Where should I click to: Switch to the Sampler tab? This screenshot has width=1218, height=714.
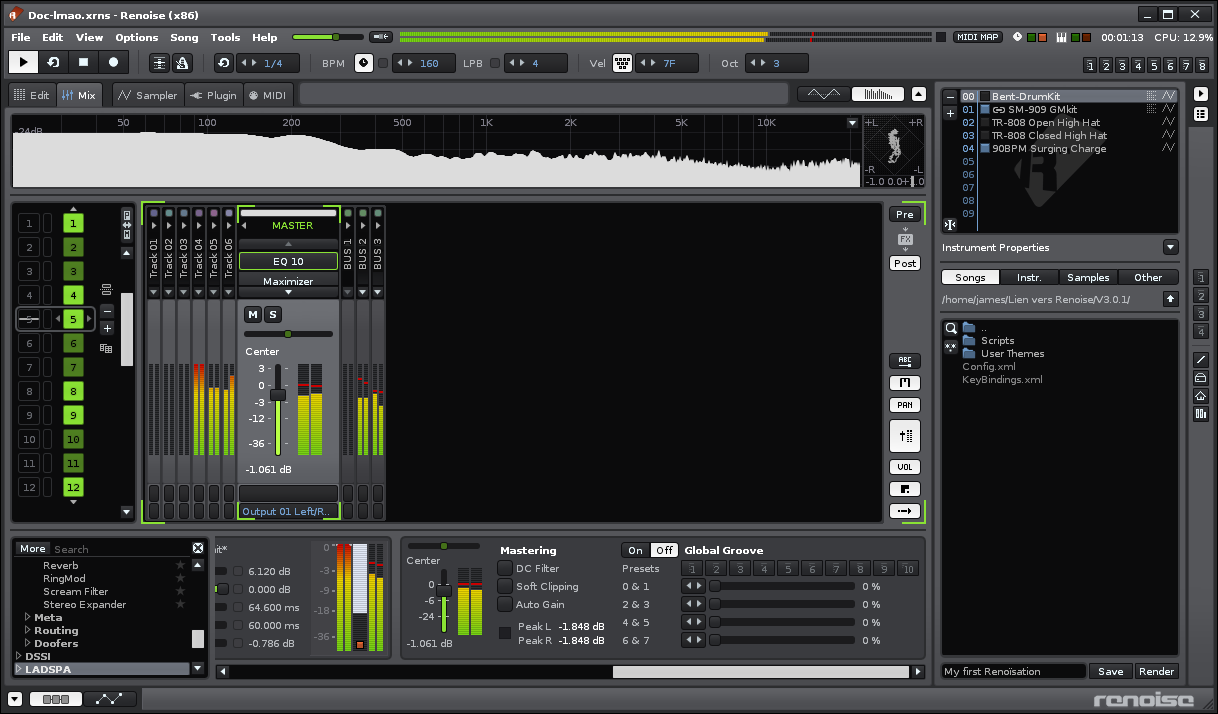[146, 95]
